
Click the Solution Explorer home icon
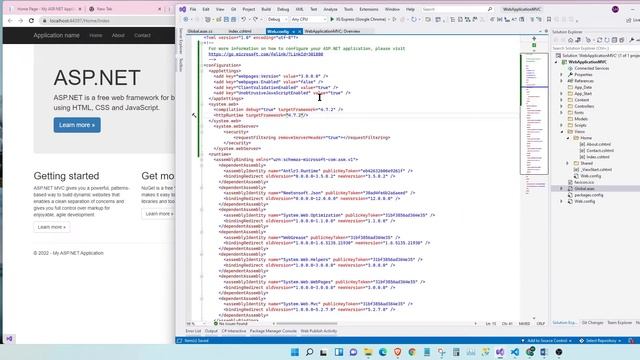571,40
